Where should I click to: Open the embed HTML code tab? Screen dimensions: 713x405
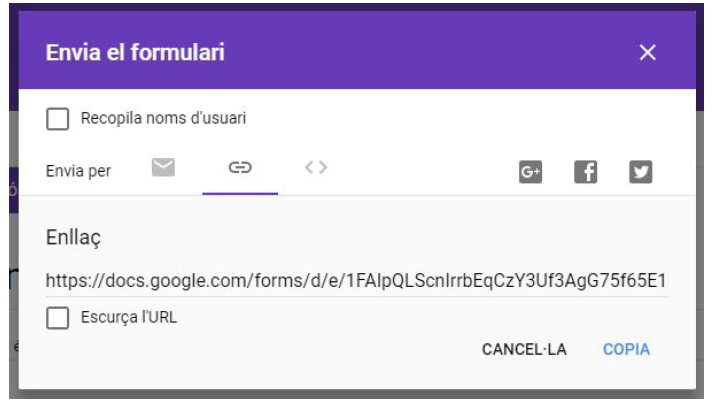pyautogui.click(x=316, y=168)
